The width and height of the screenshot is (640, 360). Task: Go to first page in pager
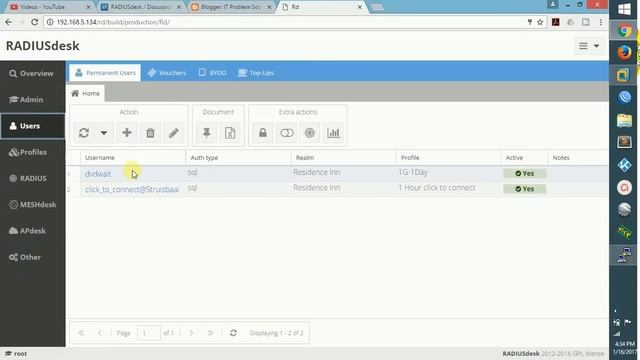point(81,333)
